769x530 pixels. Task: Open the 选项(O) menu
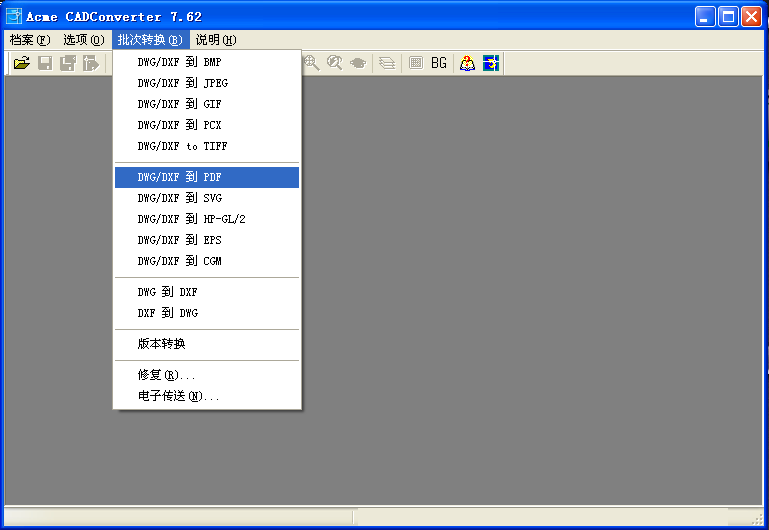(84, 40)
